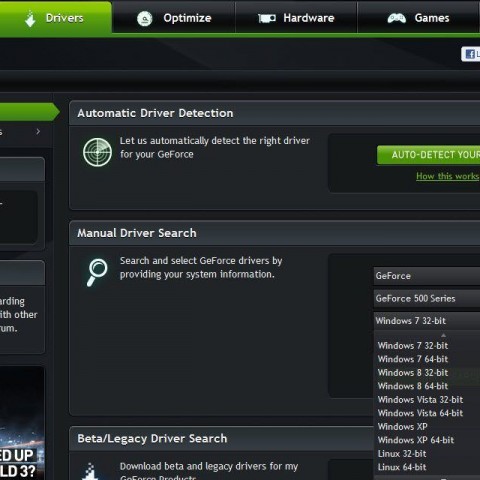Click the Facebook Like button
This screenshot has height=480, width=480.
[471, 54]
